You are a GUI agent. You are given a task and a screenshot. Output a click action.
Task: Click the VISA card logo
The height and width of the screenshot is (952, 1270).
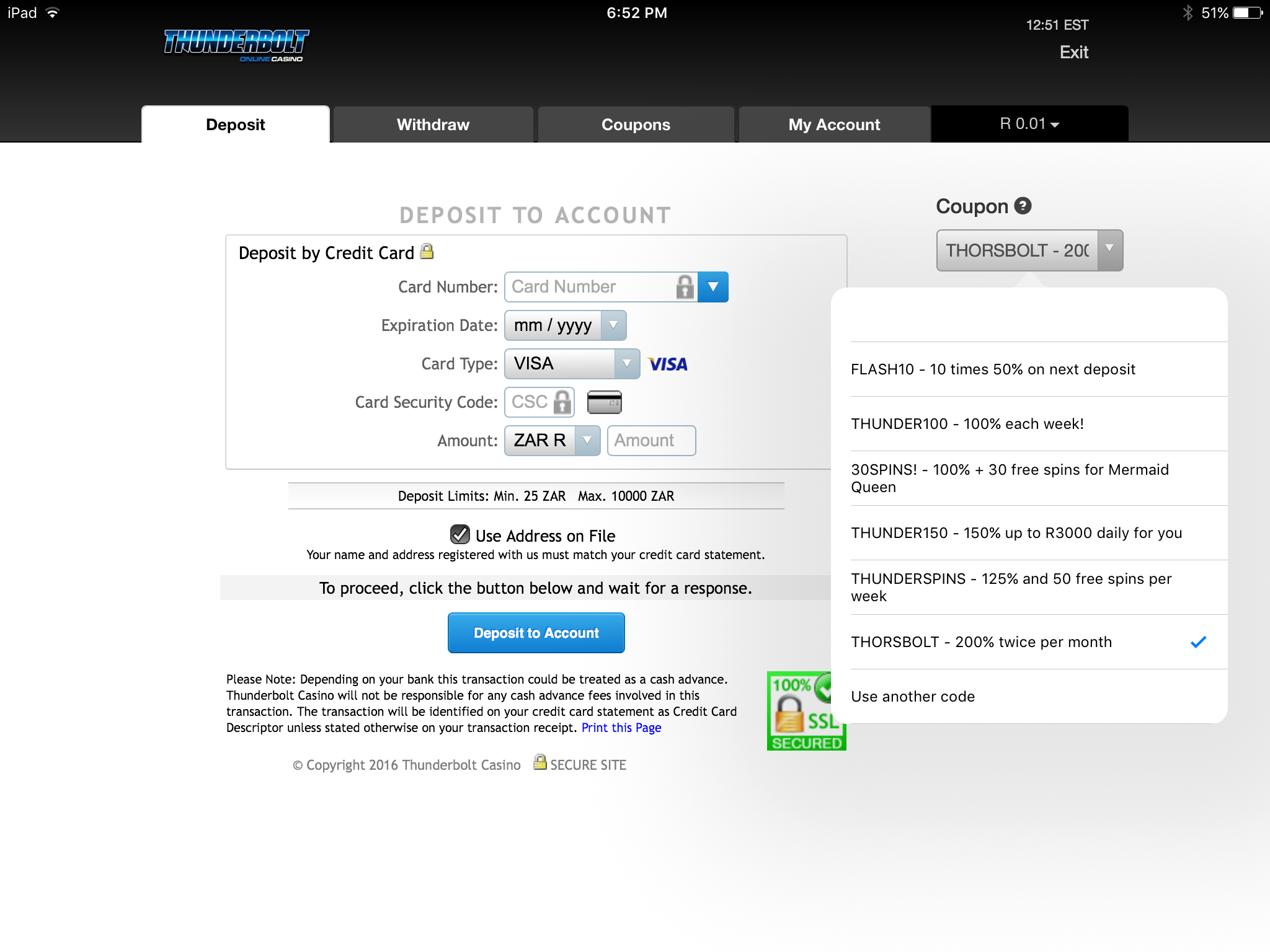(668, 364)
